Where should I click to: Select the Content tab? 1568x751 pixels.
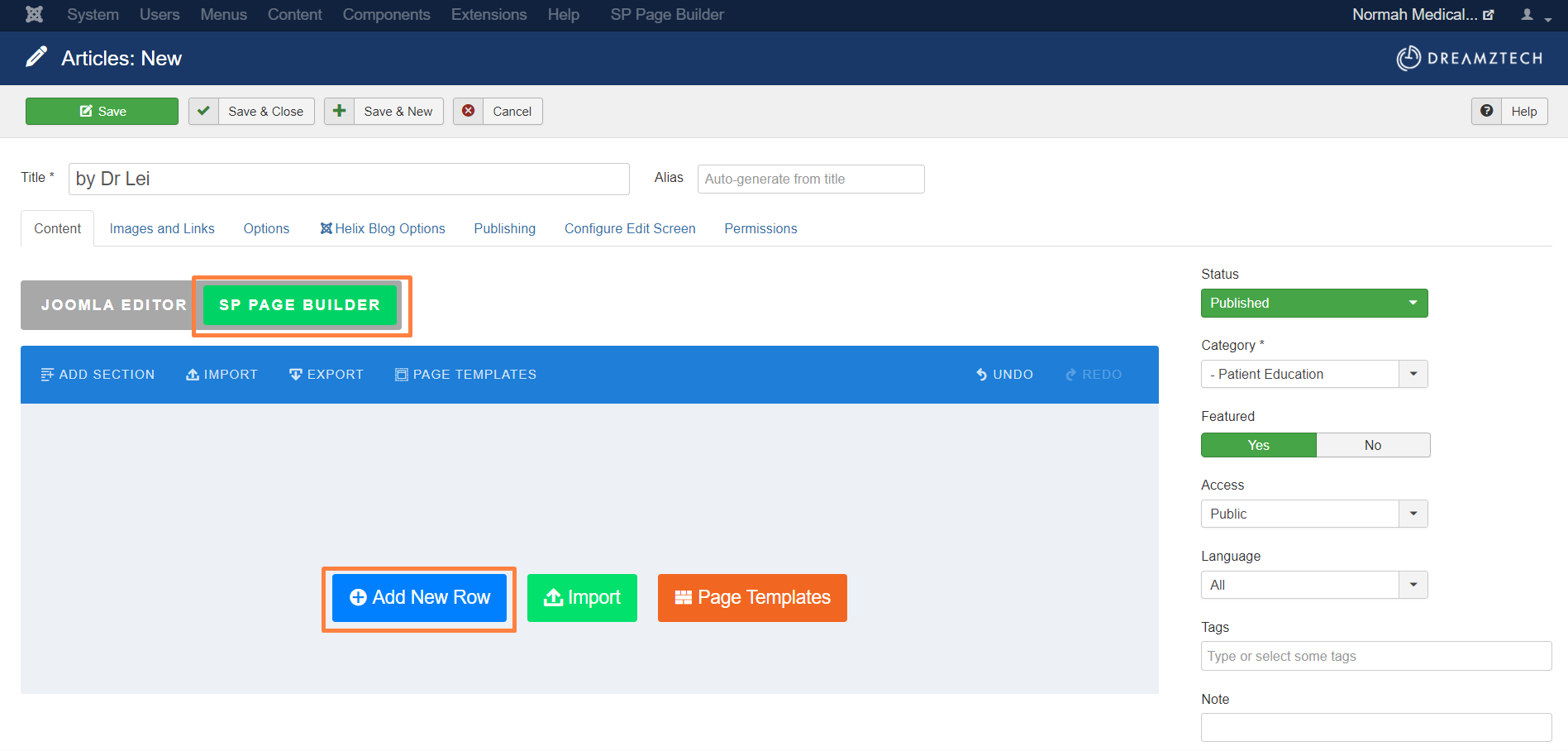[x=57, y=228]
